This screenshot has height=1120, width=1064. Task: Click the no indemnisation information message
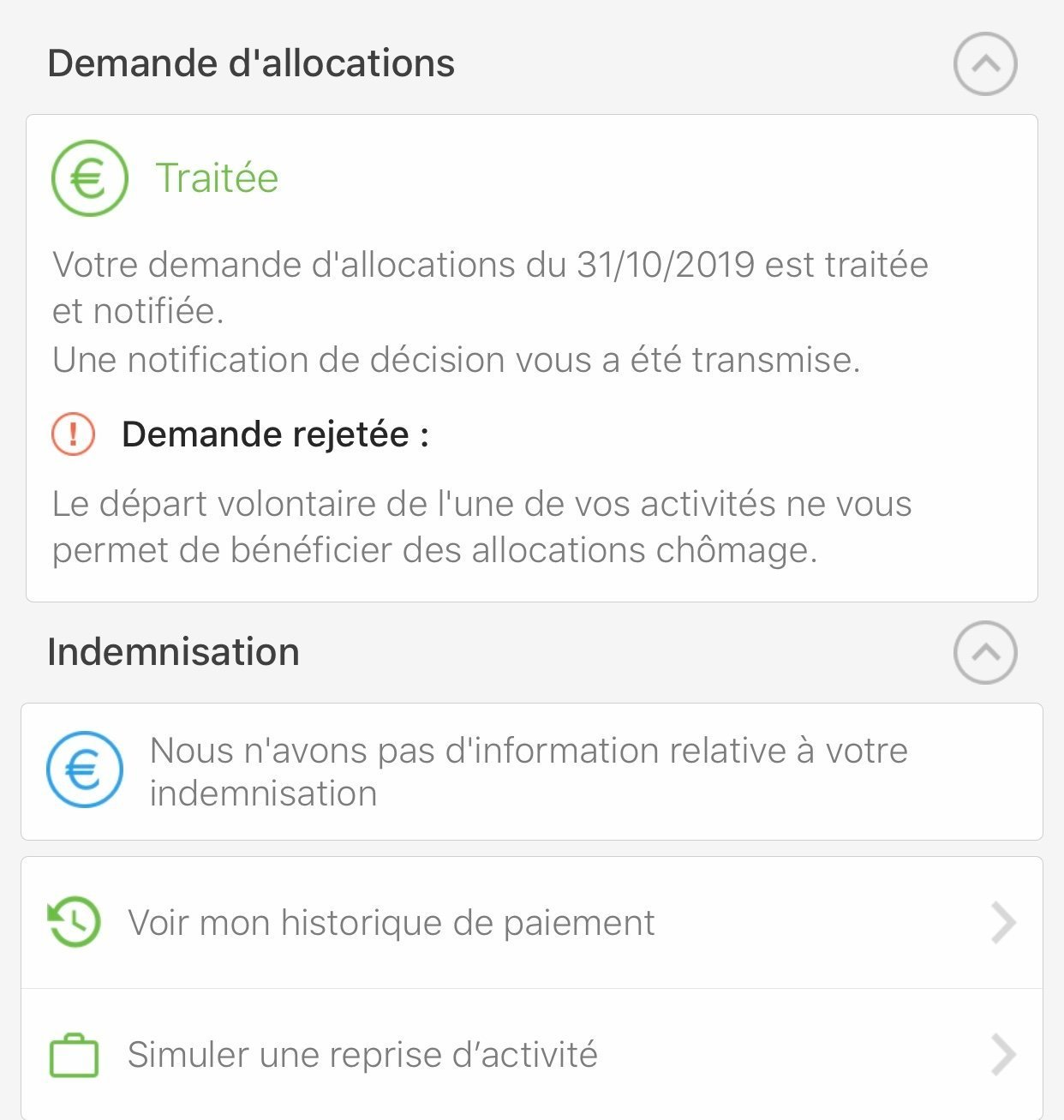[528, 771]
